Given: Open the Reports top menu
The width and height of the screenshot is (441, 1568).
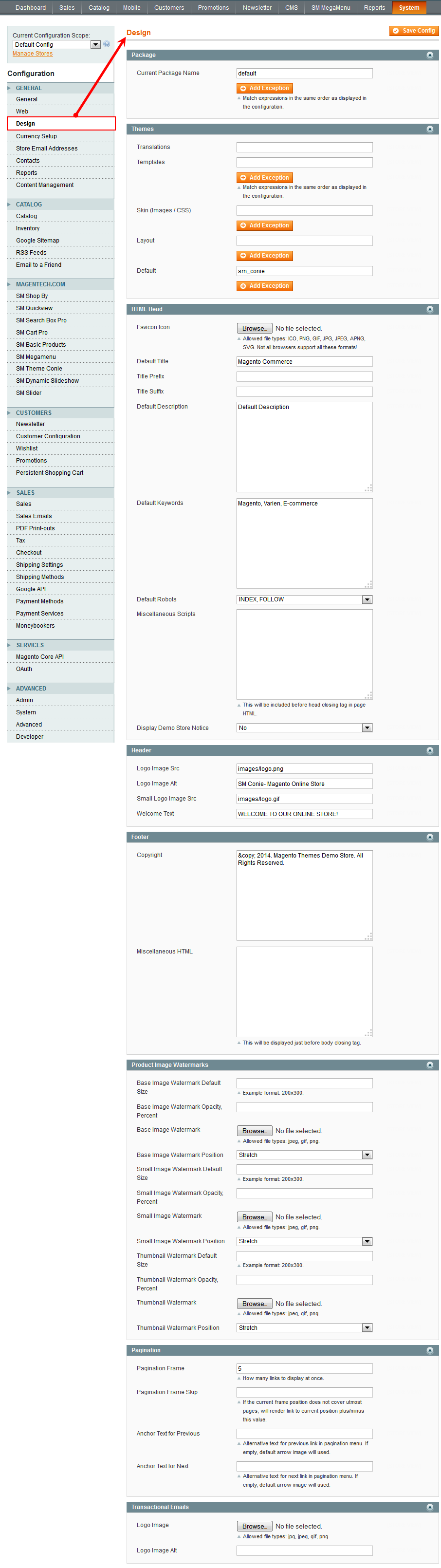Looking at the screenshot, I should click(x=375, y=7).
